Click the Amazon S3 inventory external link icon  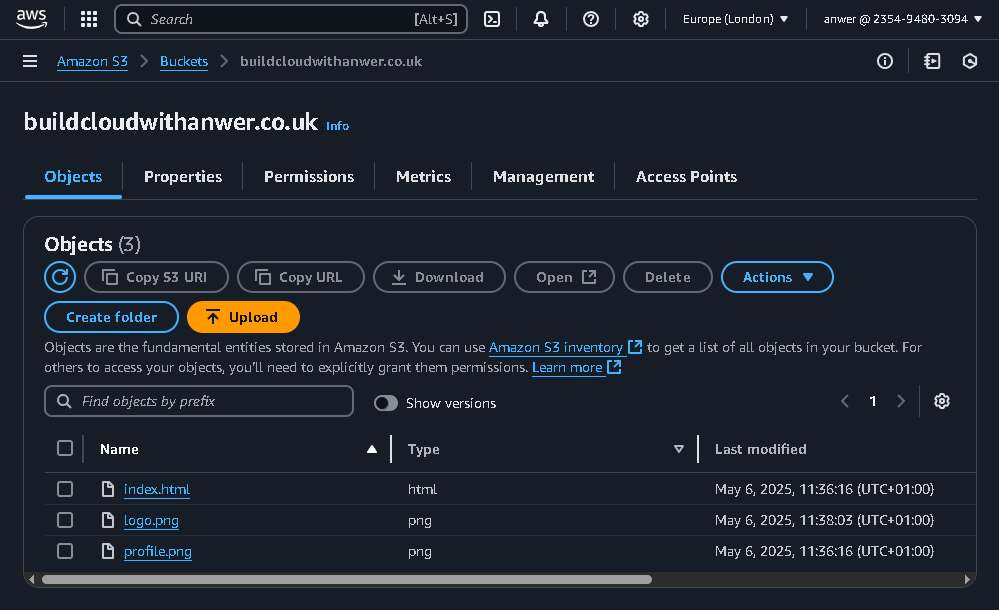point(635,347)
